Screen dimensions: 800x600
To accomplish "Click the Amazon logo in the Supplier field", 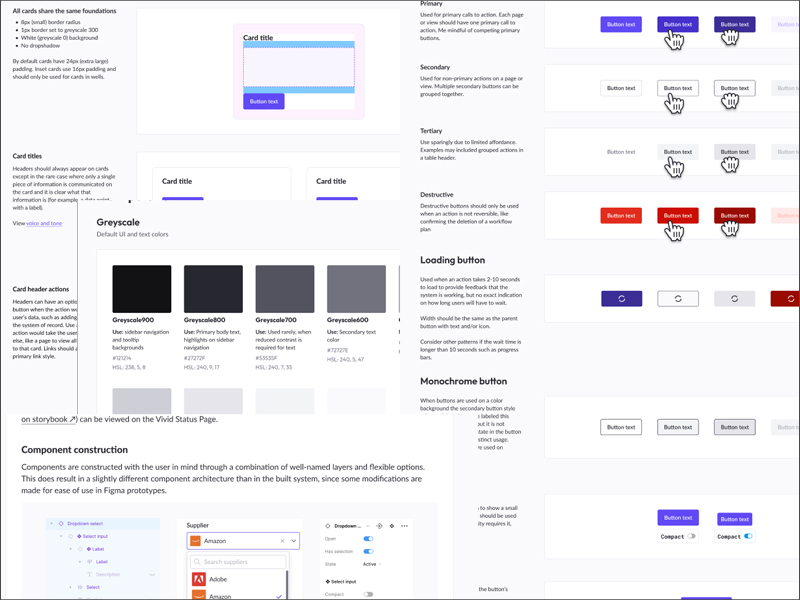I will [195, 541].
